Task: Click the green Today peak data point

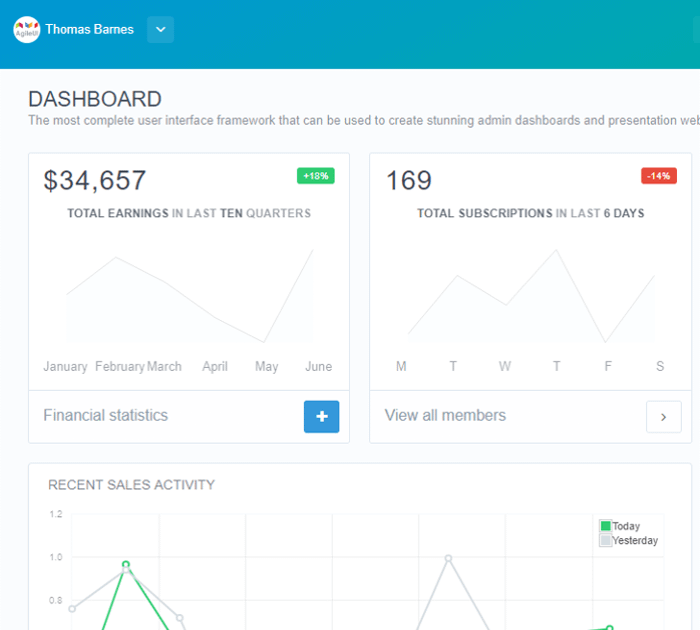Action: [x=126, y=564]
